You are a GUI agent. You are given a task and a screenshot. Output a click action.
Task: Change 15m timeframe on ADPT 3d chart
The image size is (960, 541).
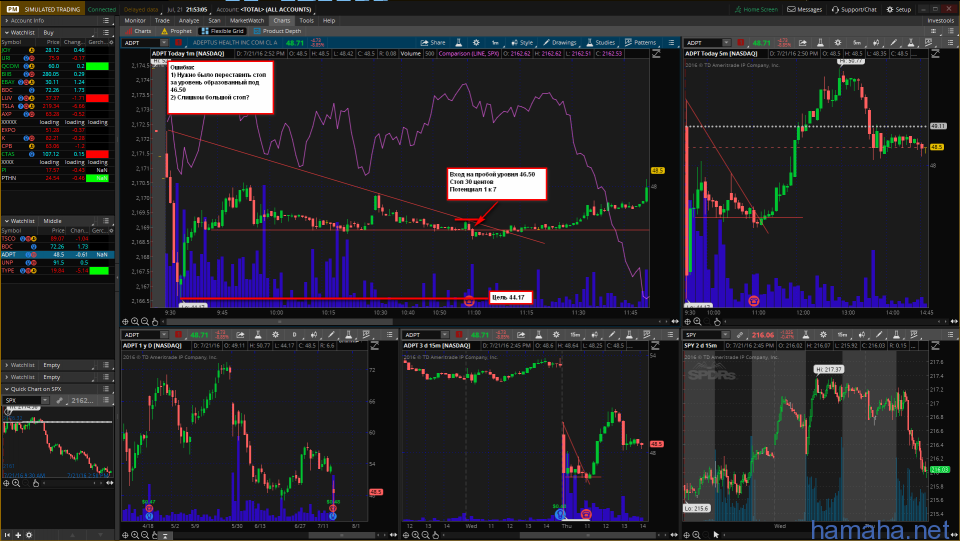[575, 335]
